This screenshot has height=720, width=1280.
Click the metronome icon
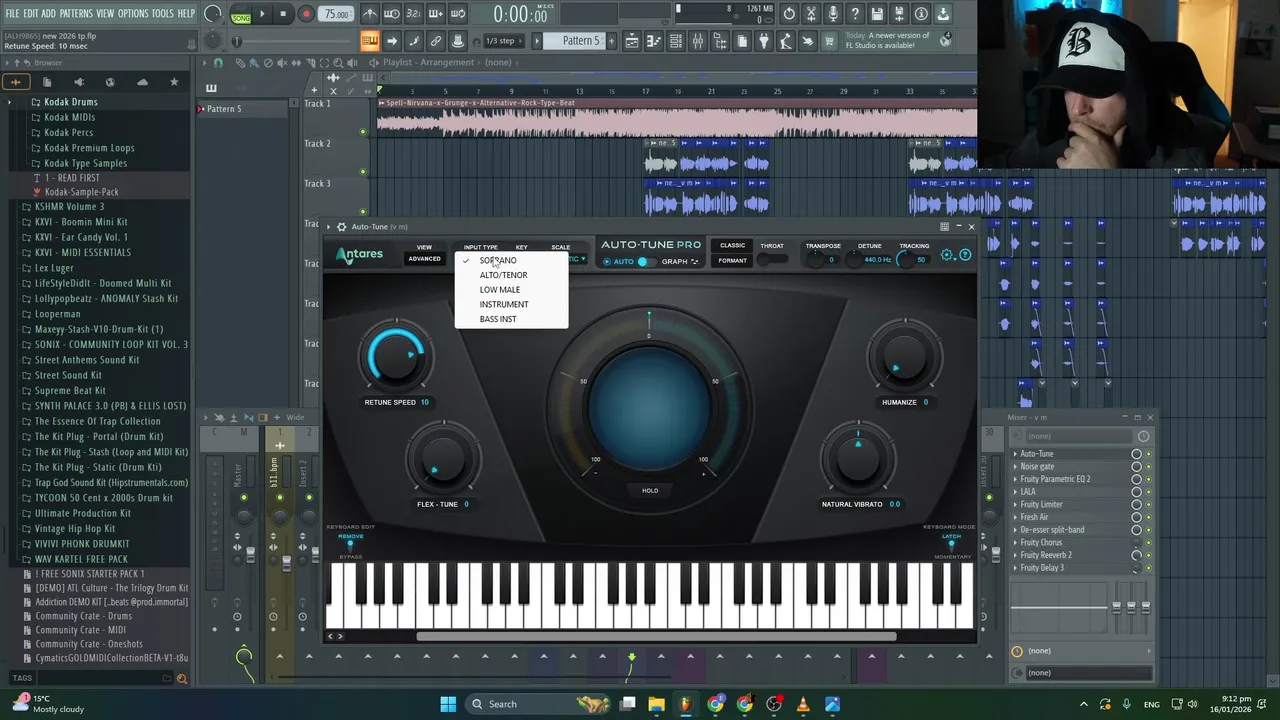coord(370,14)
